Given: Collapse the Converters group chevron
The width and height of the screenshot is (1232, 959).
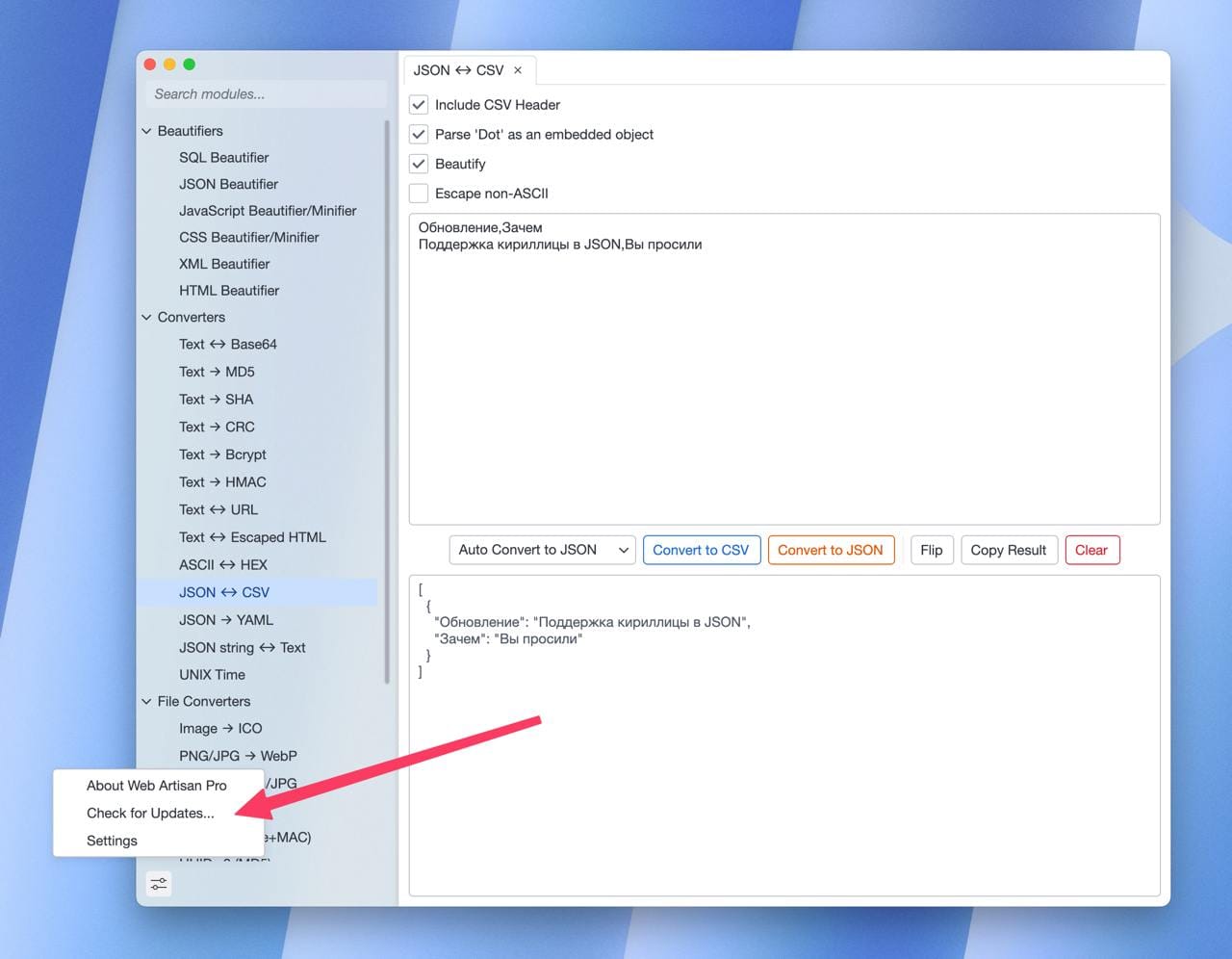Looking at the screenshot, I should point(147,318).
